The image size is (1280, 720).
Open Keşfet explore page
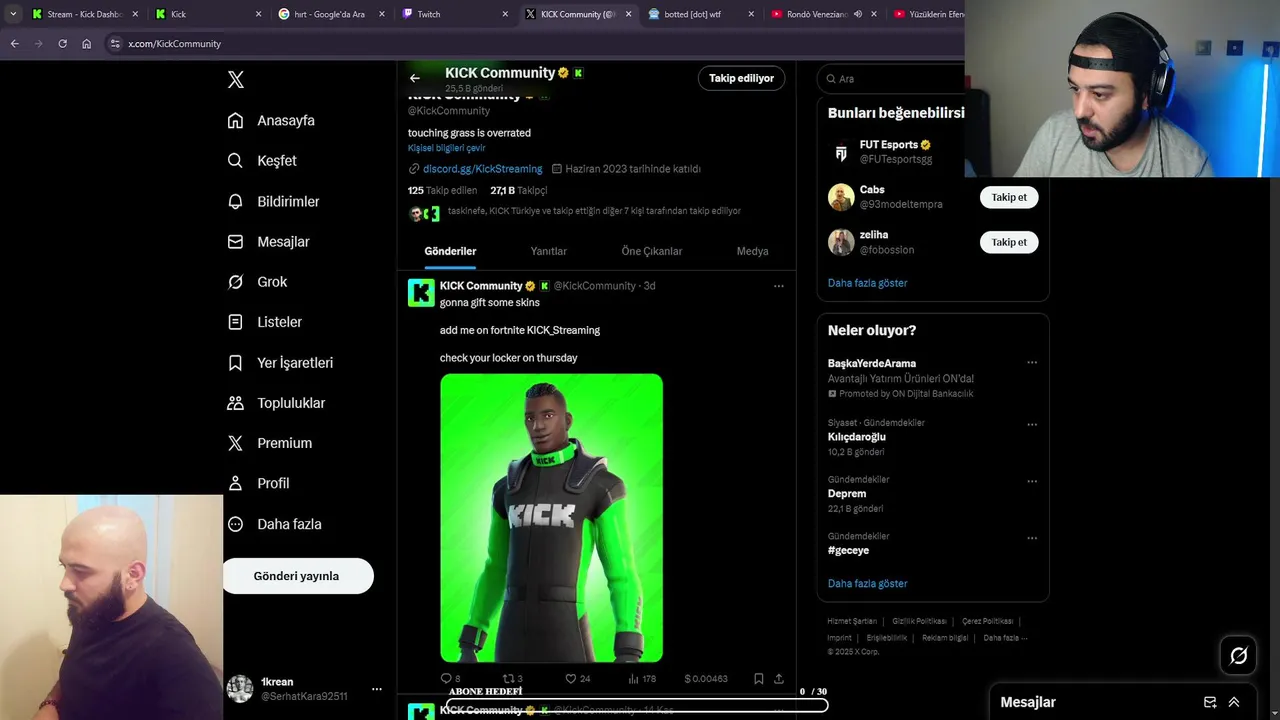(262, 160)
